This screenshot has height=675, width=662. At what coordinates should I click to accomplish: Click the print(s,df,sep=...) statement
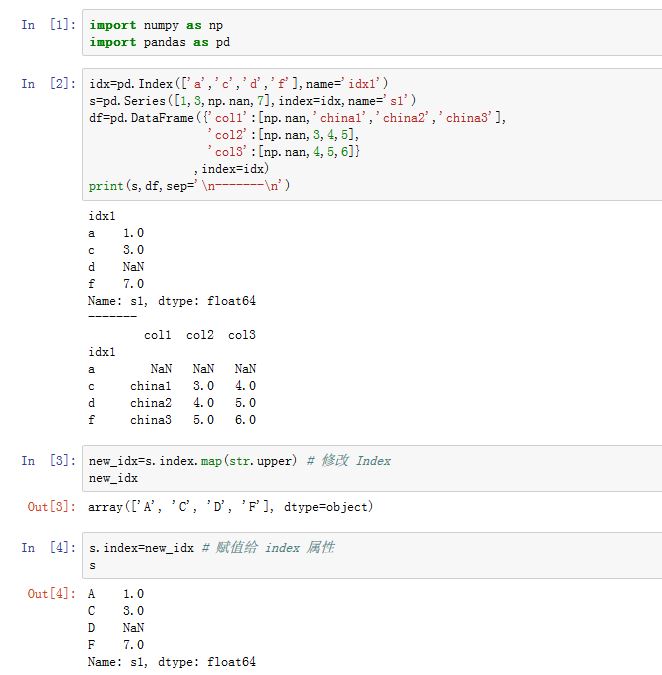point(189,185)
